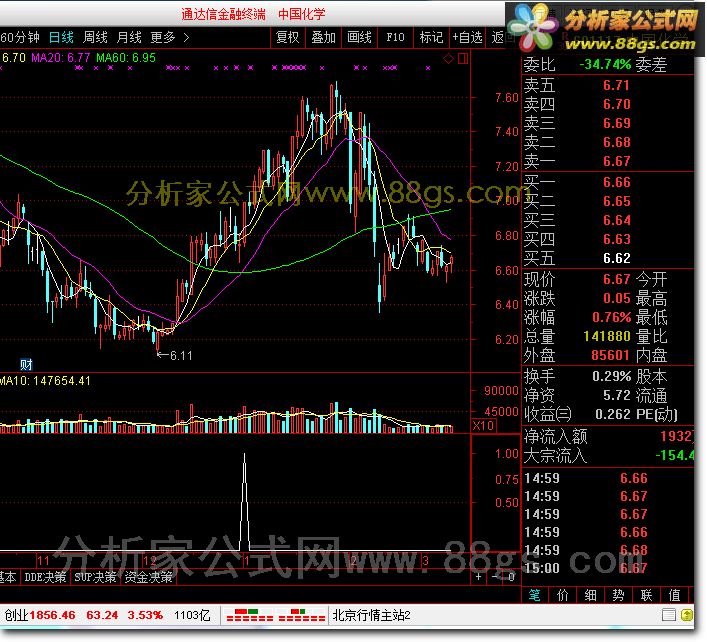Viewport: 707px width, 642px height.
Task: Click 换手 value 0.29%
Action: click(611, 376)
